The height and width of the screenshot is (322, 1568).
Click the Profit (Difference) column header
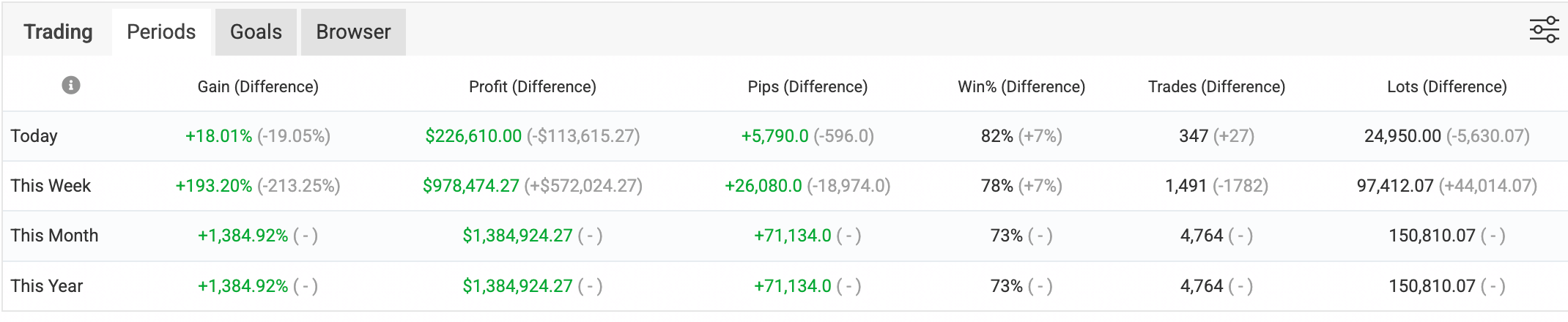coord(533,87)
